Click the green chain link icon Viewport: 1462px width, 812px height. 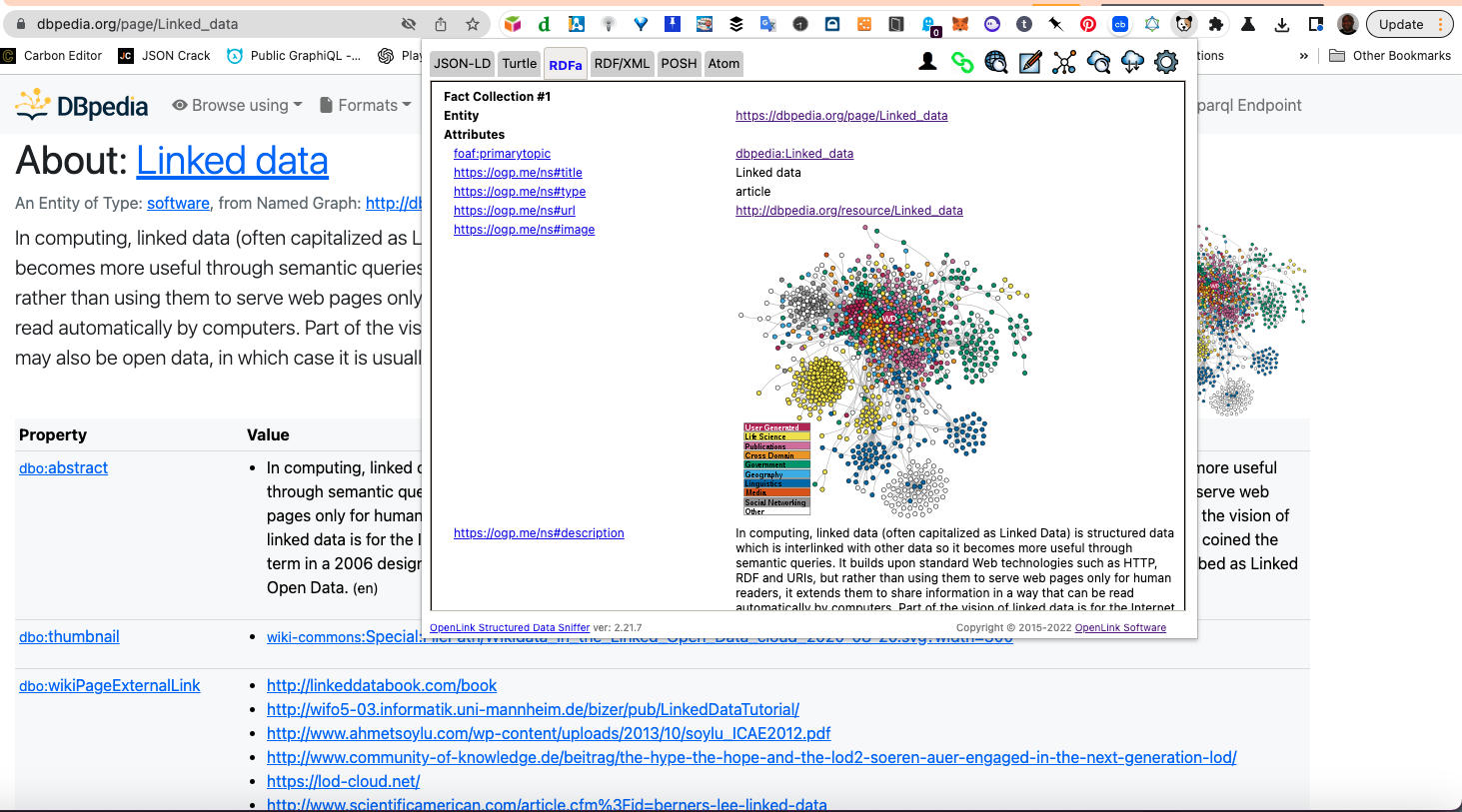[962, 63]
